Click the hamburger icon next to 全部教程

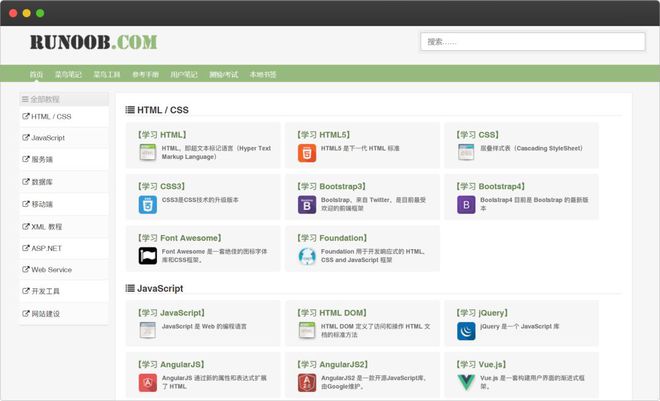(25, 99)
